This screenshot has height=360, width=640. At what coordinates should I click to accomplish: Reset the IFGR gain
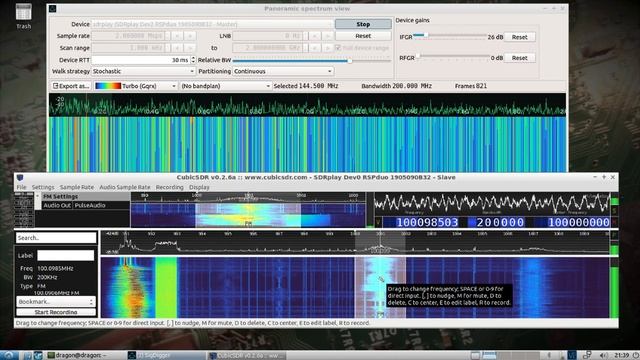pyautogui.click(x=519, y=37)
